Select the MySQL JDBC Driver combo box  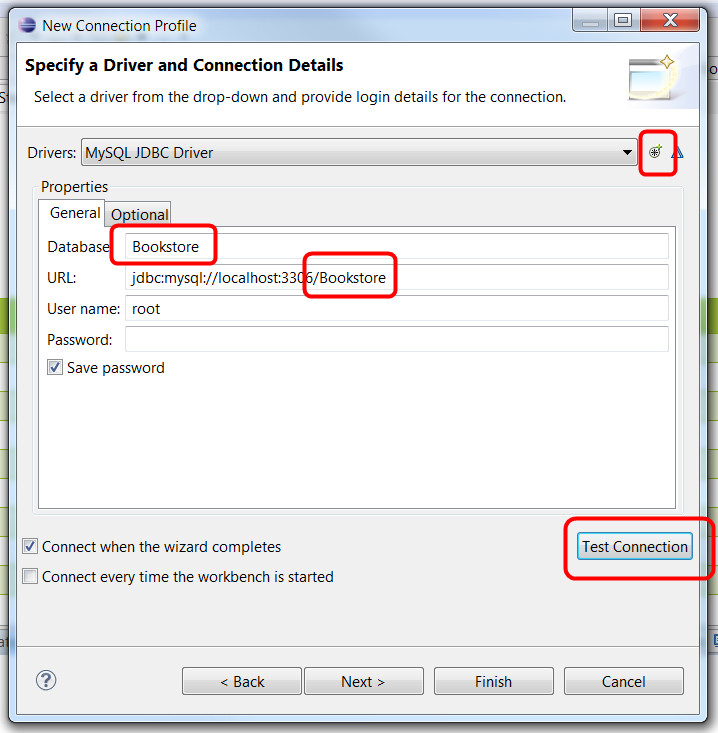pos(359,152)
